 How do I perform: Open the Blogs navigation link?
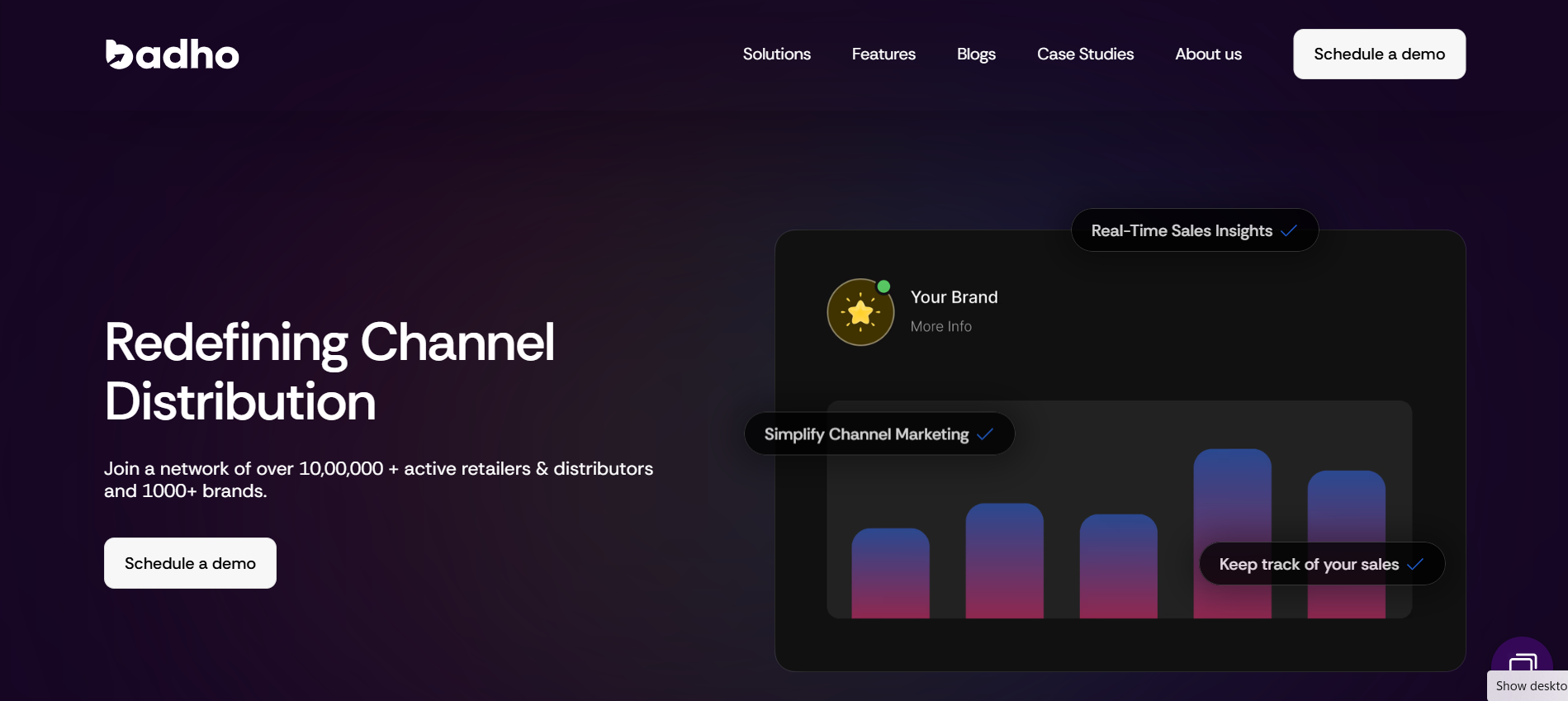[976, 54]
